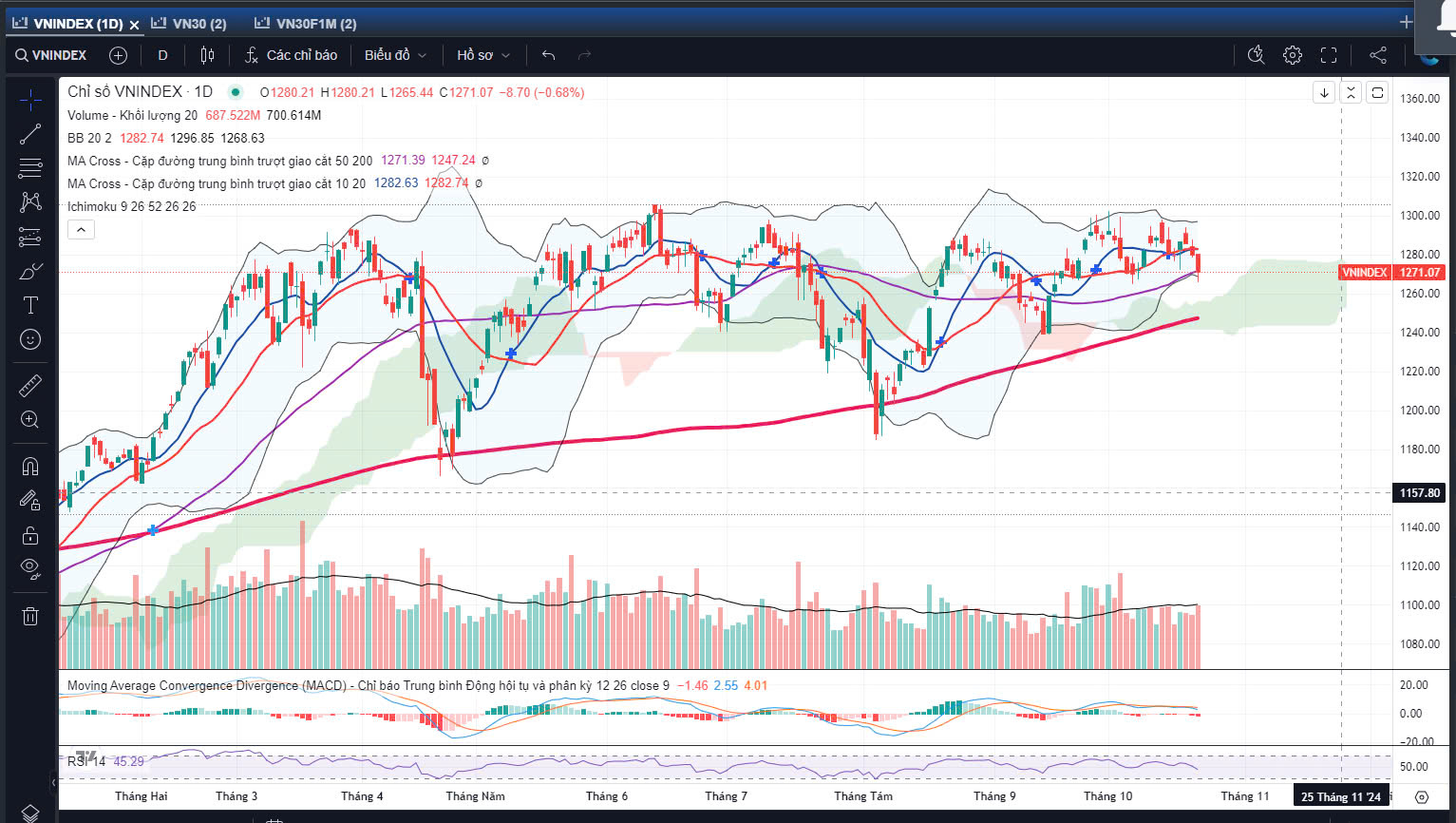Select the MA Cross 10 20 legend
Screen dimensions: 1456x823
[216, 183]
